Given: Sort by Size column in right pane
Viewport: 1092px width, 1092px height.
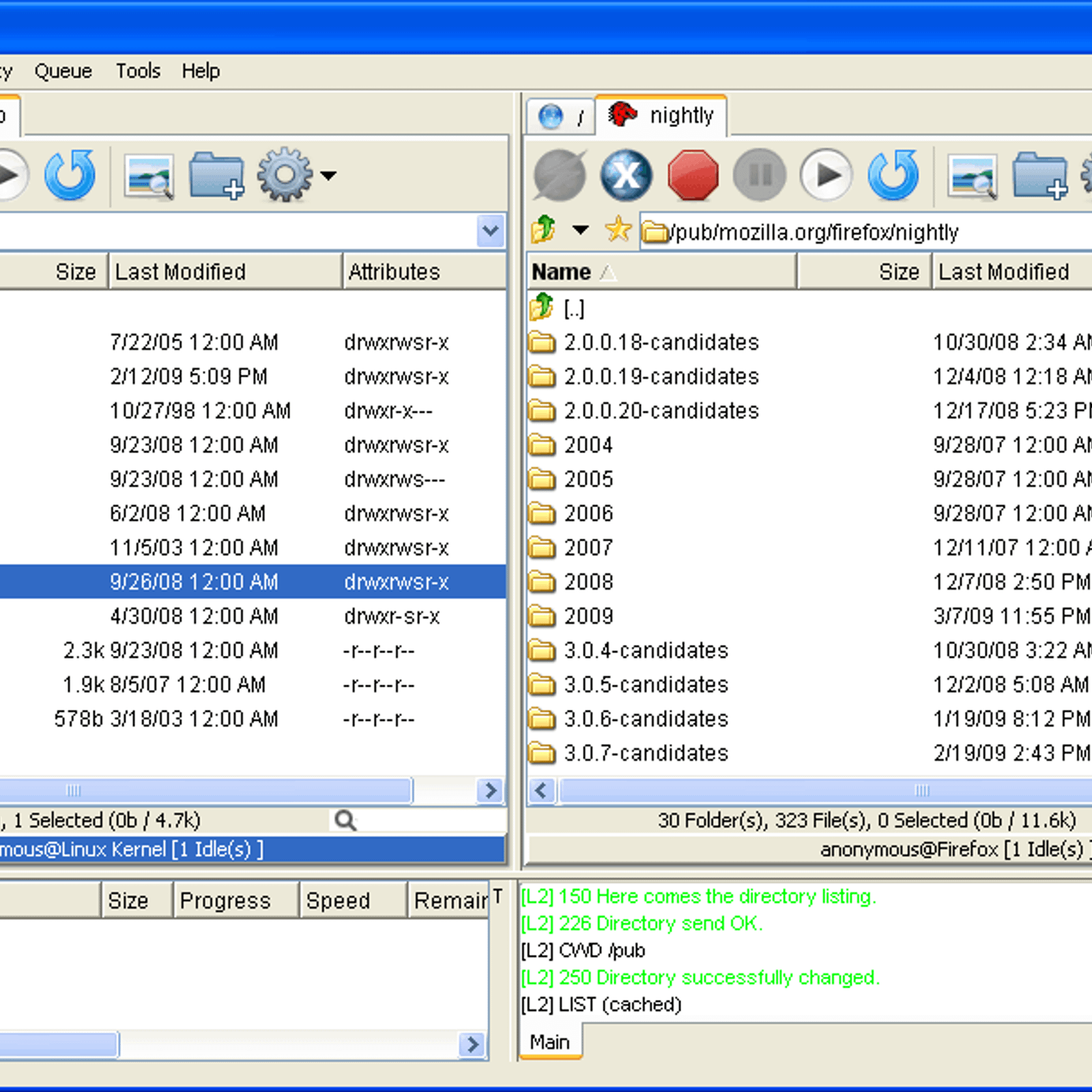Looking at the screenshot, I should (864, 272).
